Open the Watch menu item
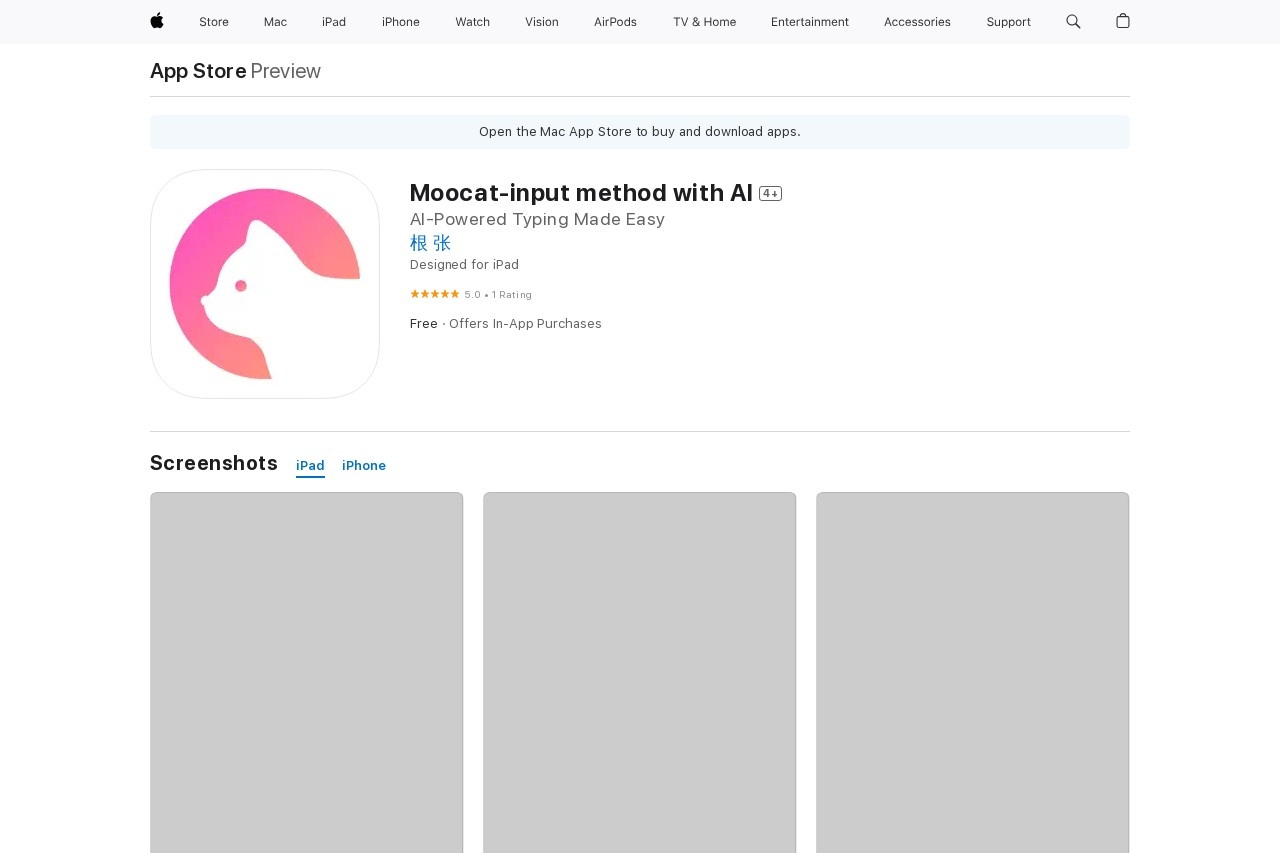This screenshot has height=853, width=1280. (x=472, y=22)
